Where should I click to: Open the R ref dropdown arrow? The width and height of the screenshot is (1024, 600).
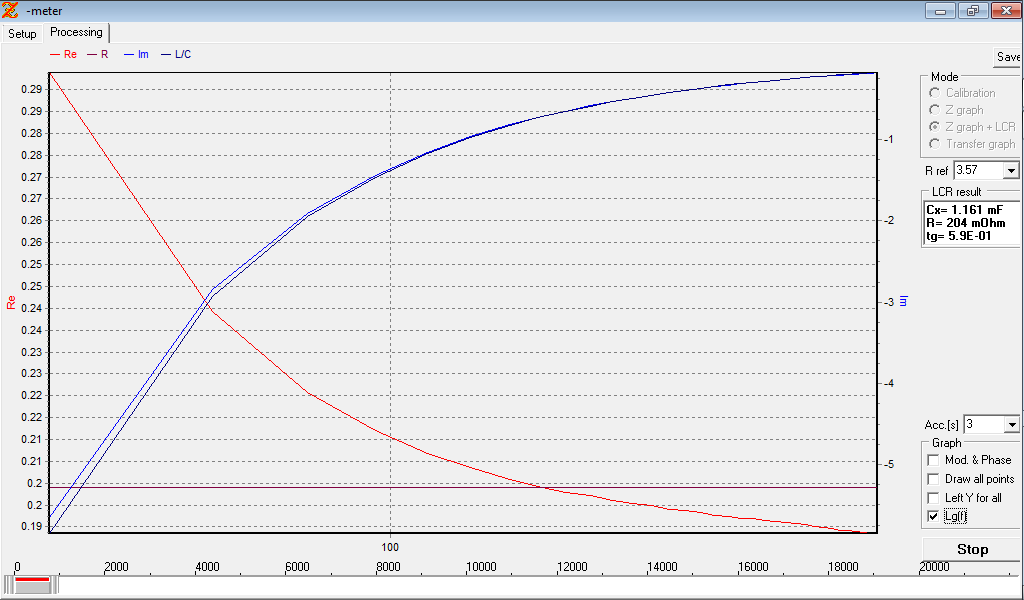(x=1011, y=170)
